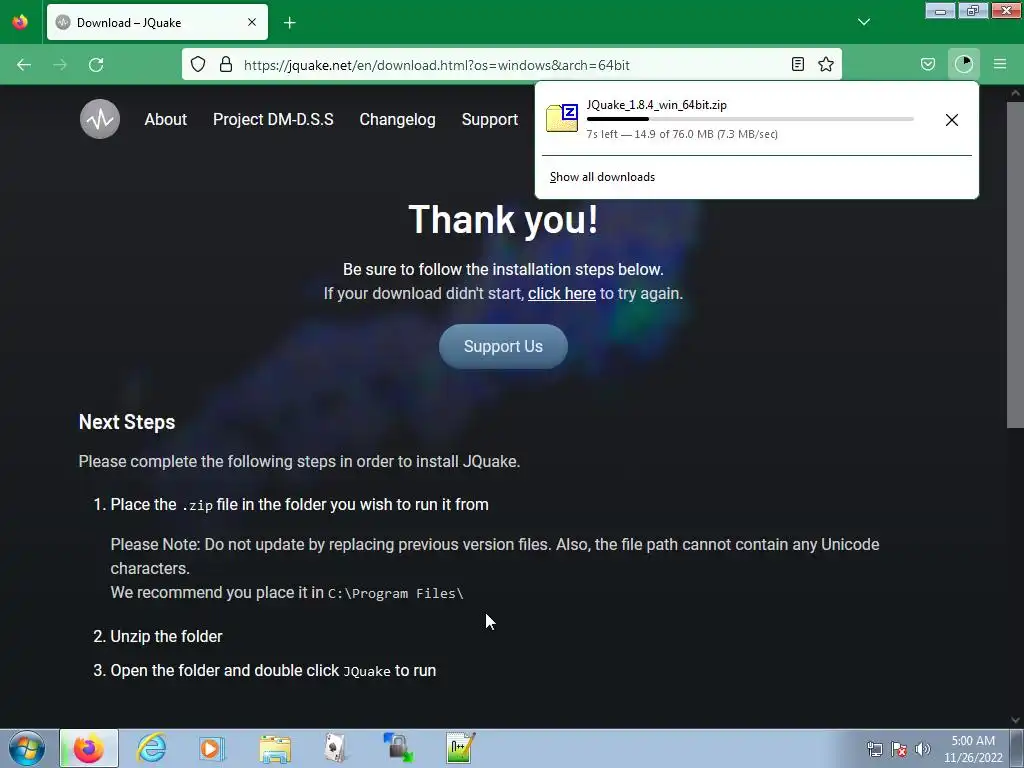The height and width of the screenshot is (768, 1024).
Task: Go back with the browser back arrow
Action: [x=24, y=65]
